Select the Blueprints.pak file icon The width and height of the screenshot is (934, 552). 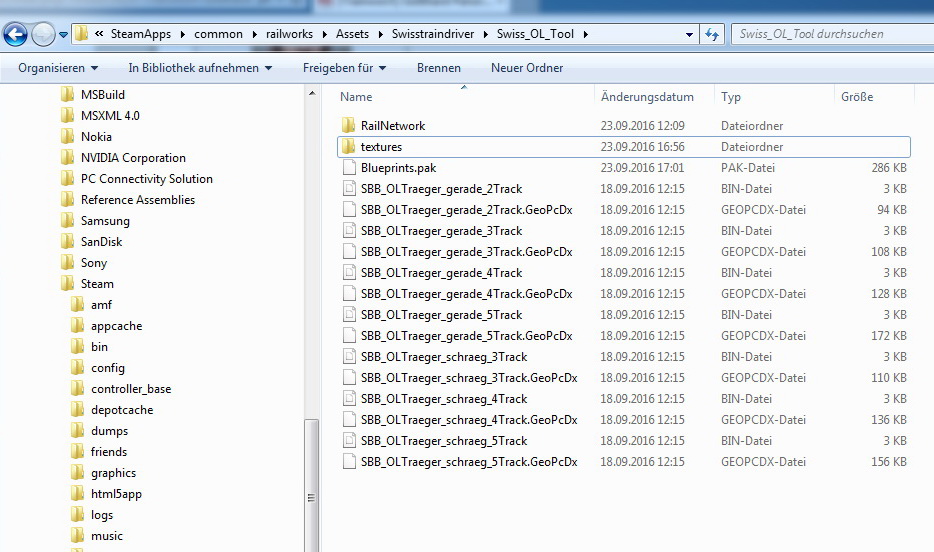[349, 168]
